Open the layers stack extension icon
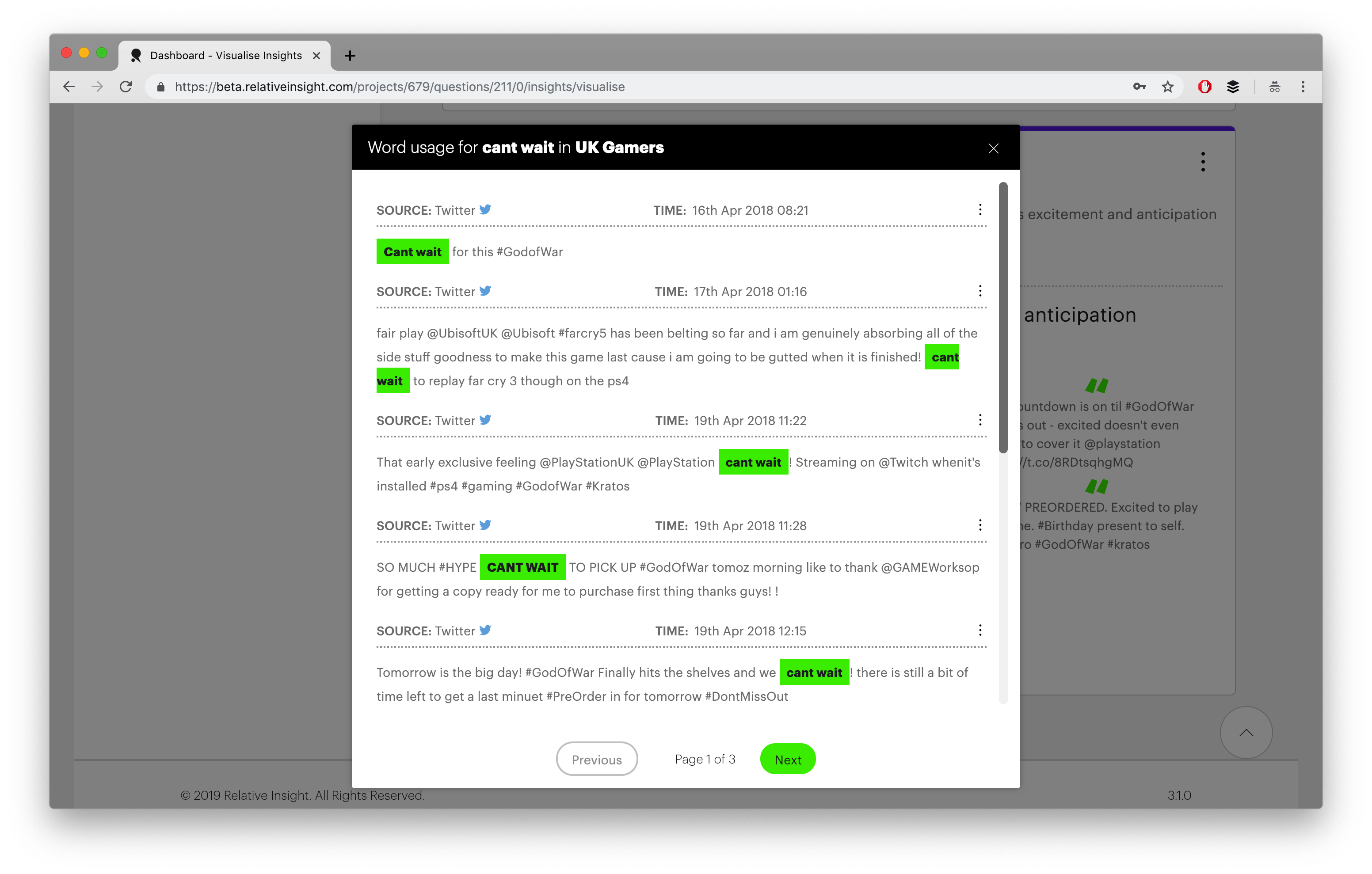This screenshot has width=1372, height=874. point(1232,87)
